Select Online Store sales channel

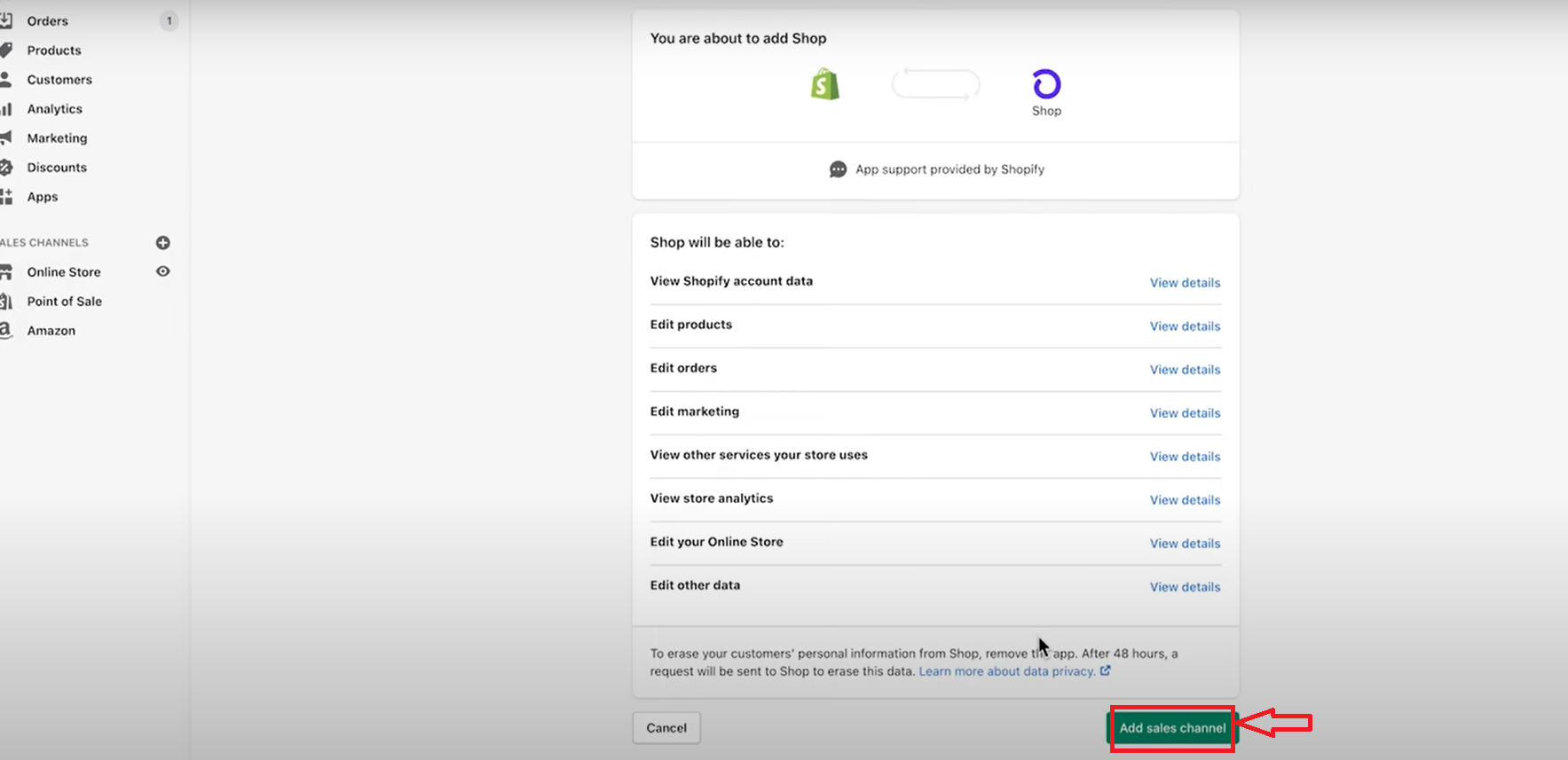(64, 271)
